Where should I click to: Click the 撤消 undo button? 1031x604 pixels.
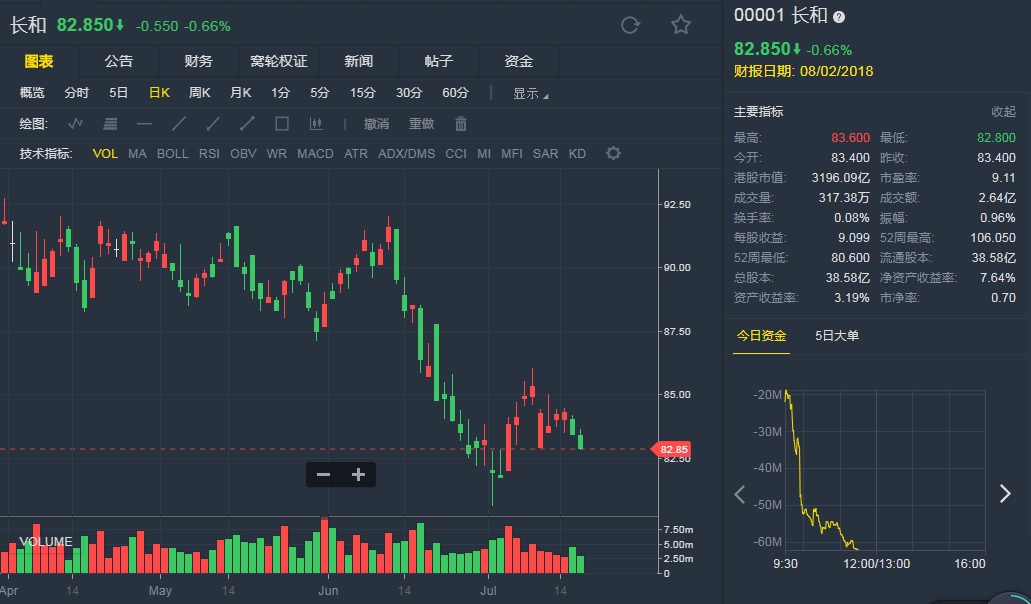pyautogui.click(x=377, y=124)
